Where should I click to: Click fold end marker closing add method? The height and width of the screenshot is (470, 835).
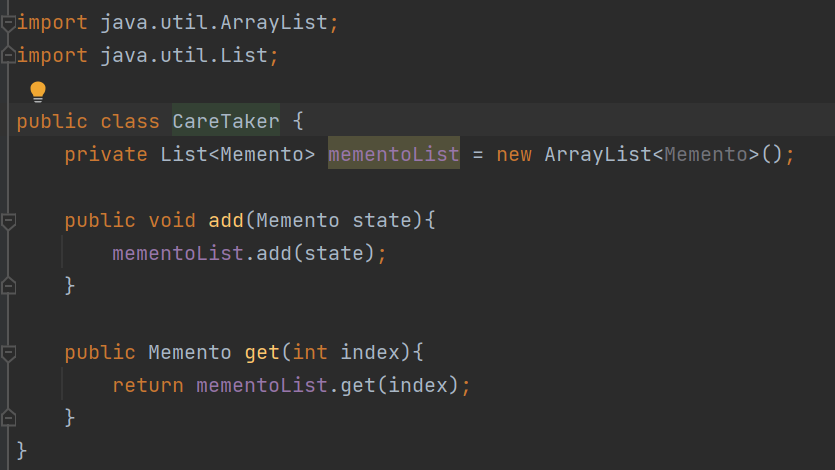(8, 286)
